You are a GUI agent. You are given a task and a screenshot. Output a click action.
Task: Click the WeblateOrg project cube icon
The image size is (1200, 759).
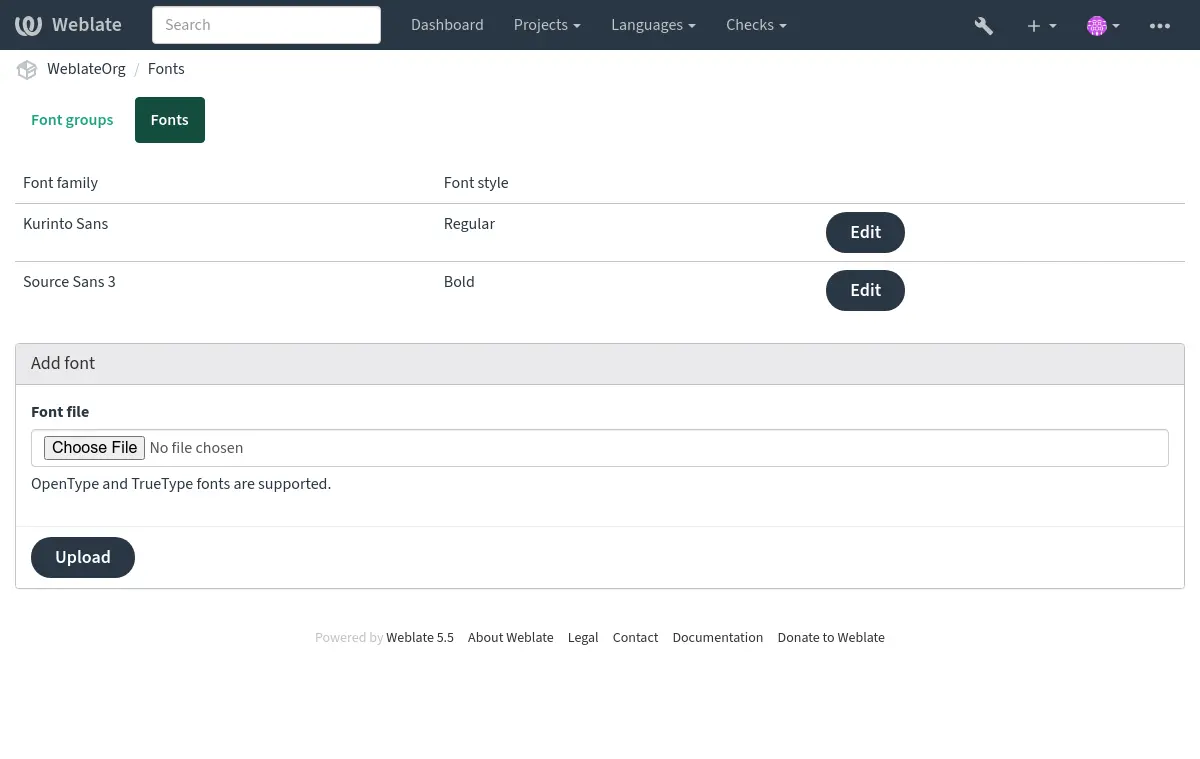pos(27,70)
